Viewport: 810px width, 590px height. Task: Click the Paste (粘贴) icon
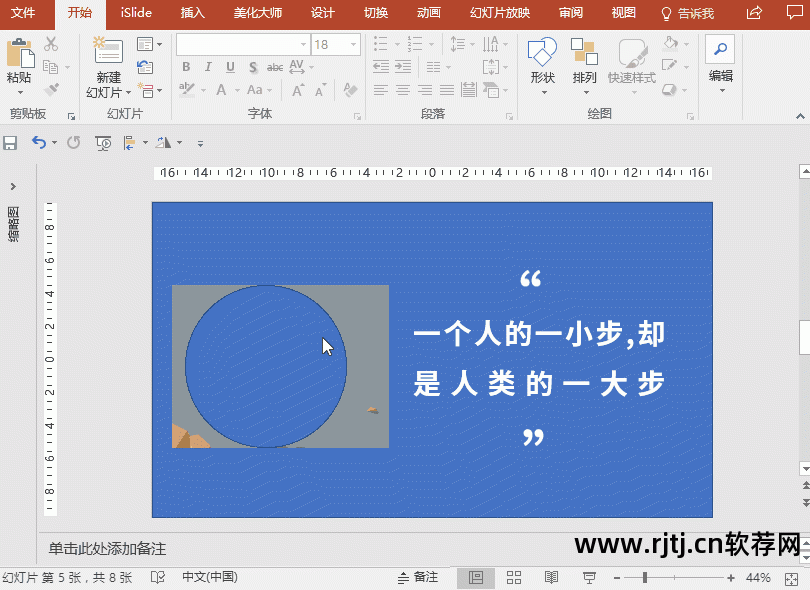[18, 55]
